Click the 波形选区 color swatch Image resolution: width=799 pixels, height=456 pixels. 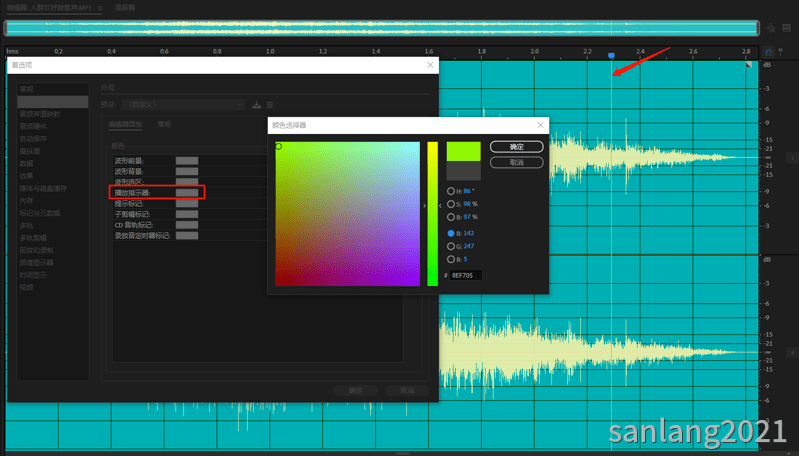tap(187, 182)
